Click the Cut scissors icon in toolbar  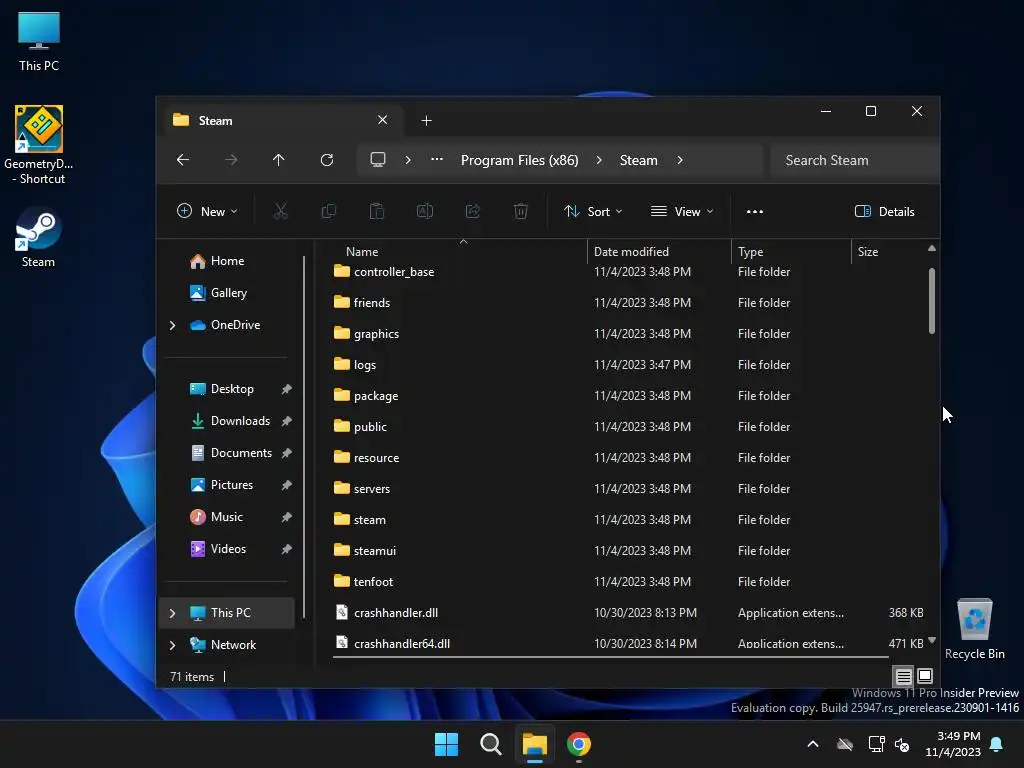click(280, 211)
